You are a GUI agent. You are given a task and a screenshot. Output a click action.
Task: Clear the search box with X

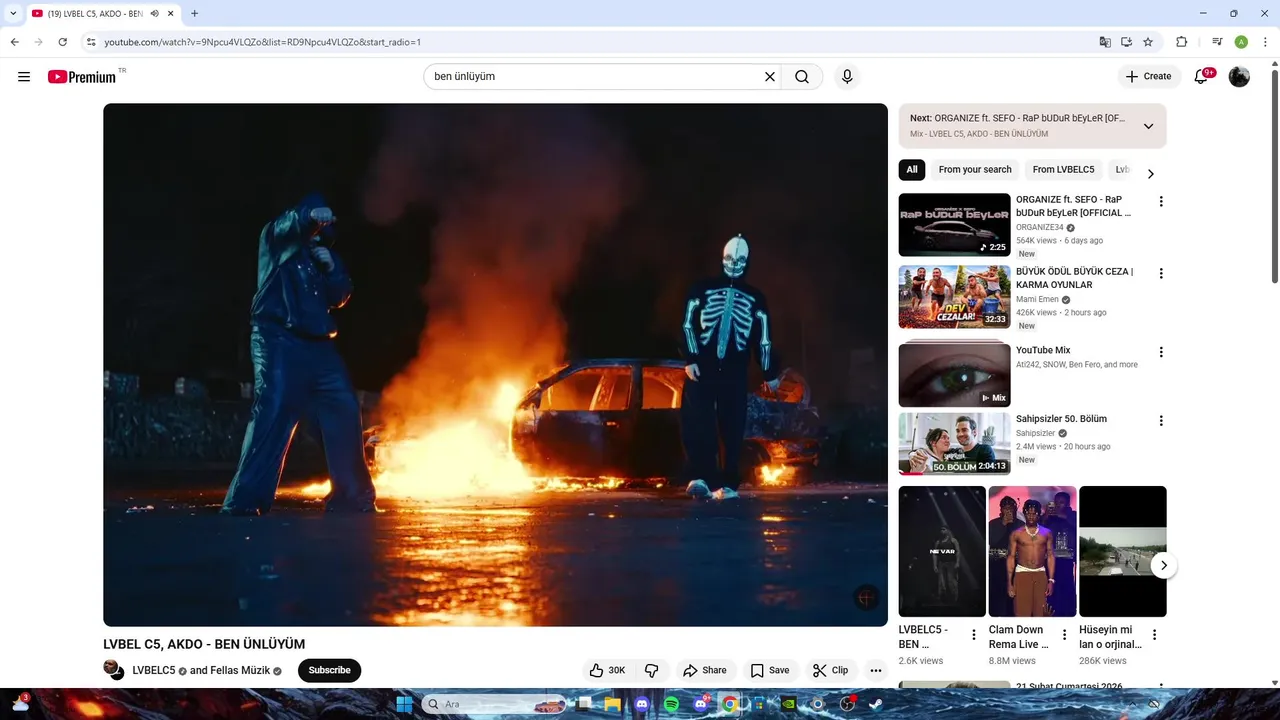click(x=770, y=77)
